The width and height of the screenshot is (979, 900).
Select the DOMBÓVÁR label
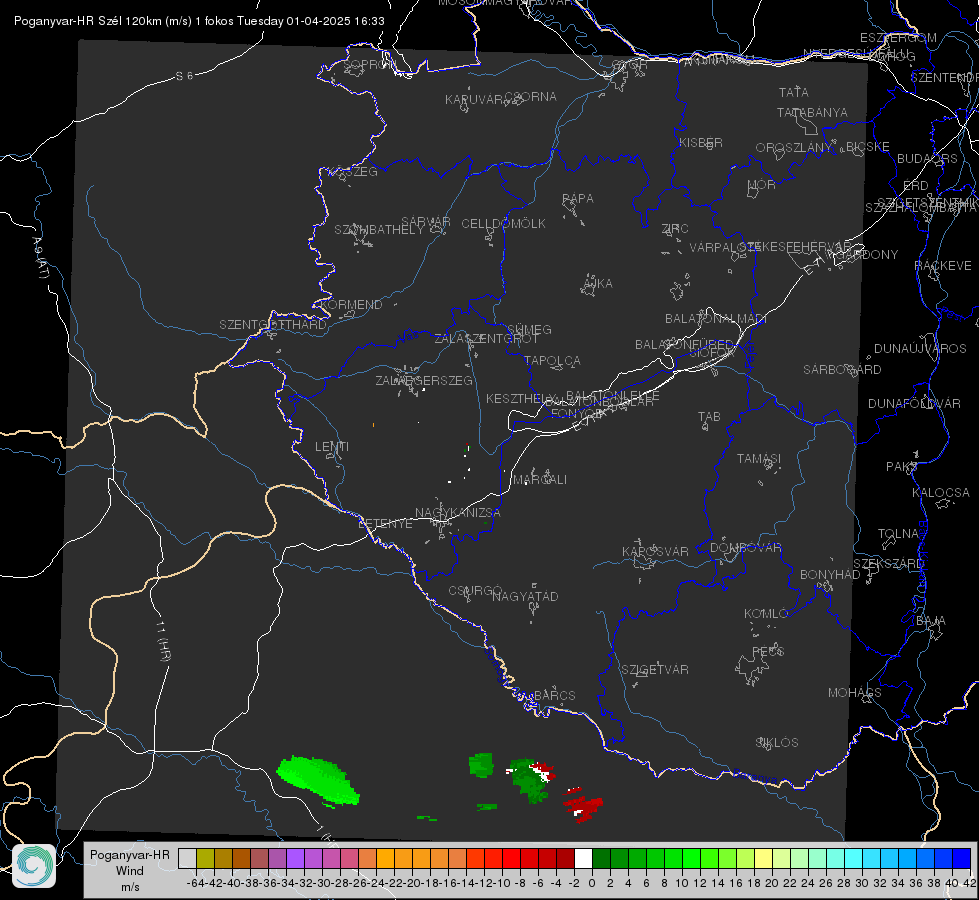[x=746, y=548]
